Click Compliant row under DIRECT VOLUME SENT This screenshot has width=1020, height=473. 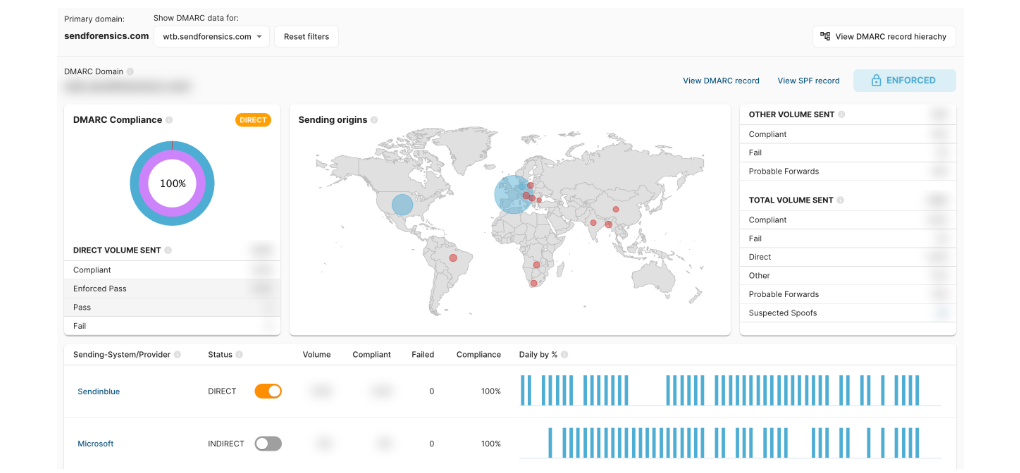pos(172,270)
